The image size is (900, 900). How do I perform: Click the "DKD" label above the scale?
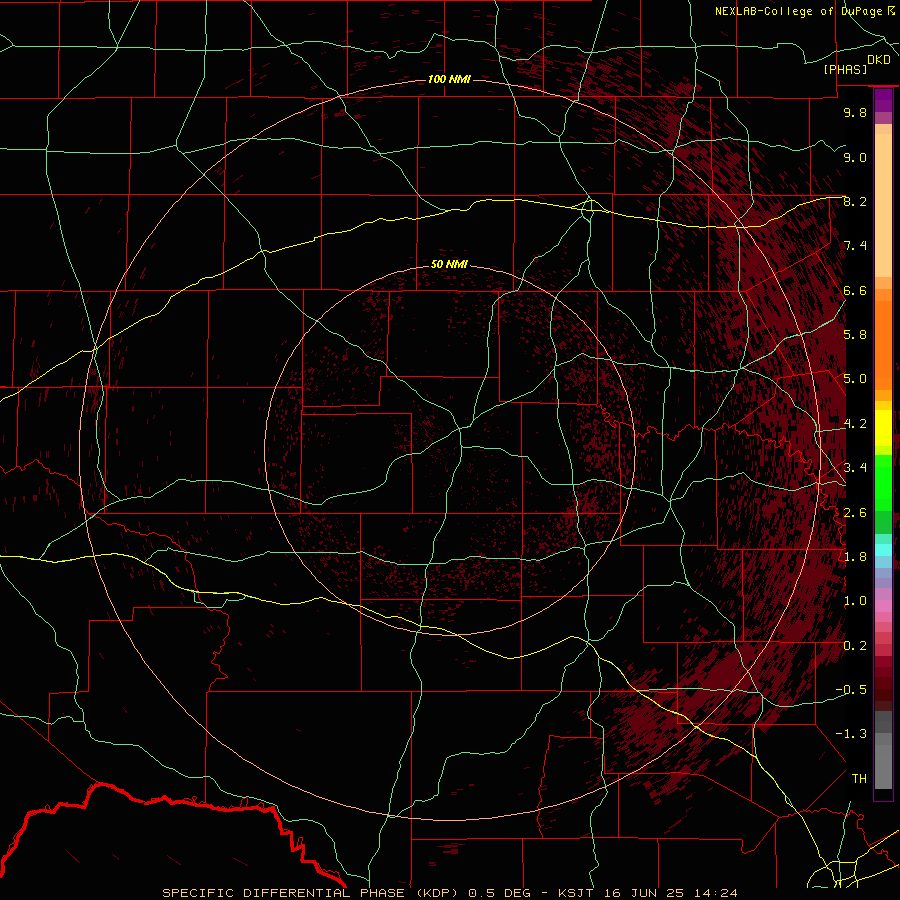tap(879, 60)
